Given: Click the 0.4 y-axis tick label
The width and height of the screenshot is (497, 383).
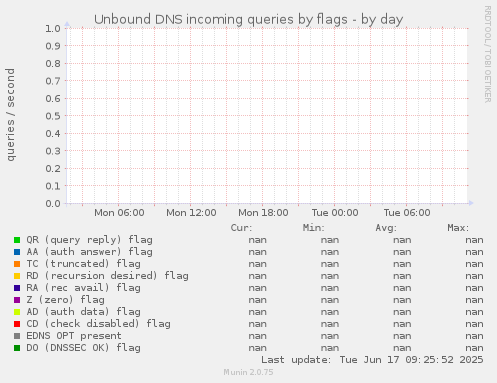Looking at the screenshot, I should point(53,133).
